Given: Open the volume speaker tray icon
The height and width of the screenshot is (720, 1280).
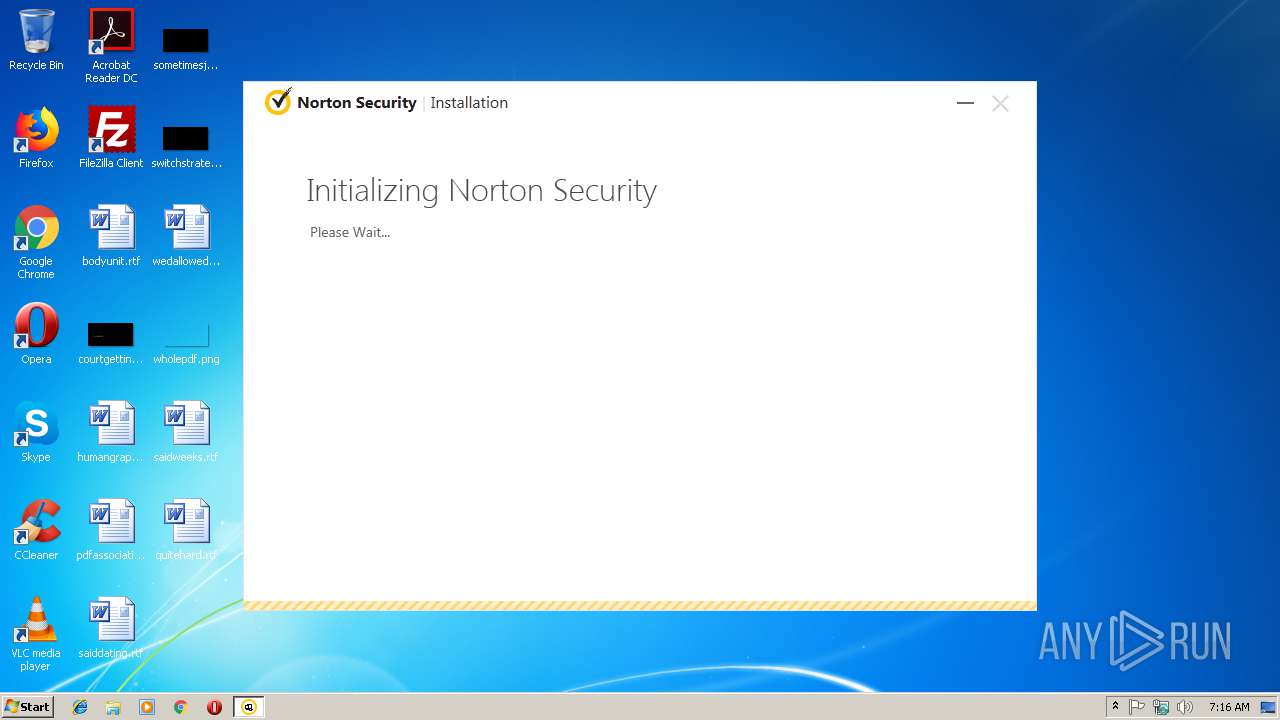Looking at the screenshot, I should [1185, 707].
